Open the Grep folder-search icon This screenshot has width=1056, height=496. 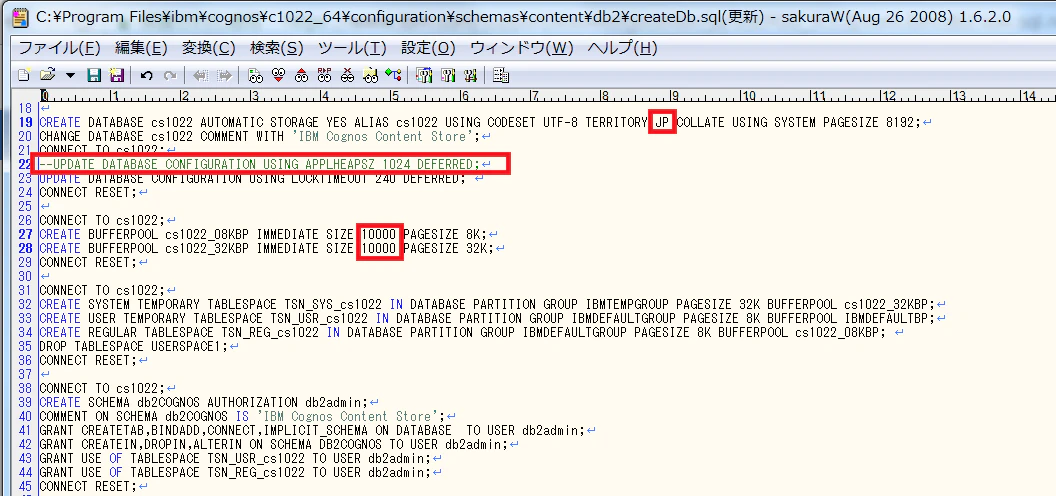(370, 75)
